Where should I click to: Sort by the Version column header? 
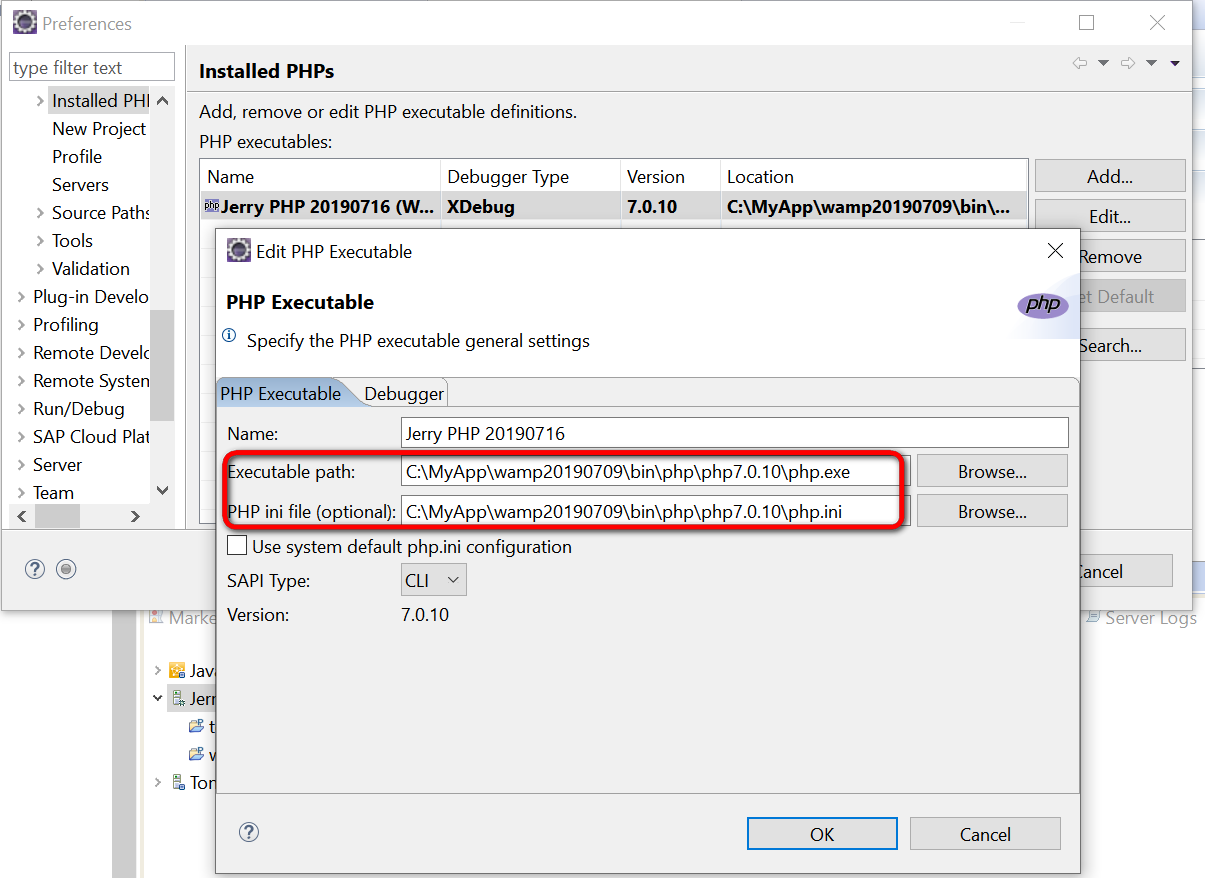(x=670, y=176)
